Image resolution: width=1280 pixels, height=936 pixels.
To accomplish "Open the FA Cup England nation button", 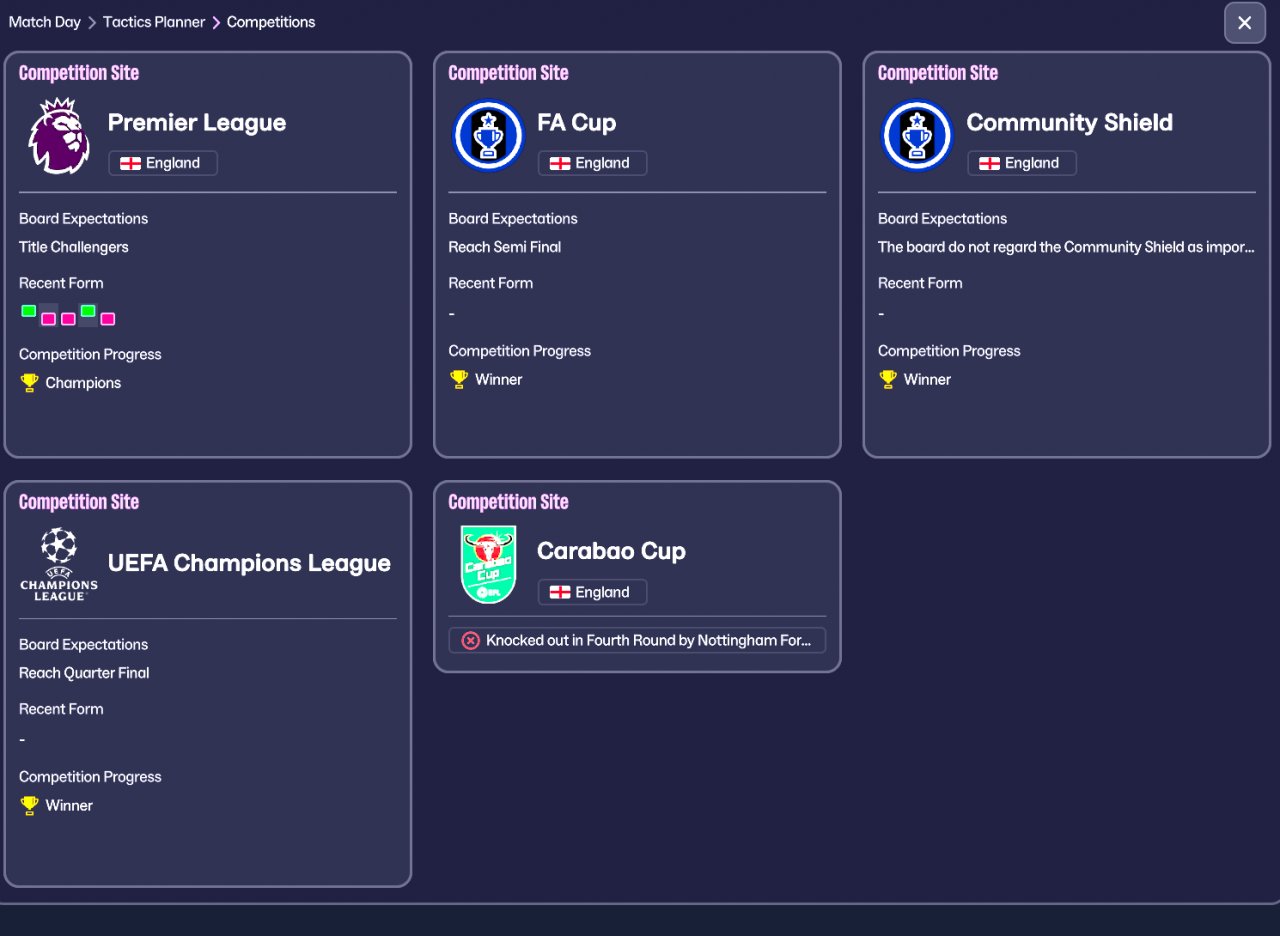I will pyautogui.click(x=592, y=163).
